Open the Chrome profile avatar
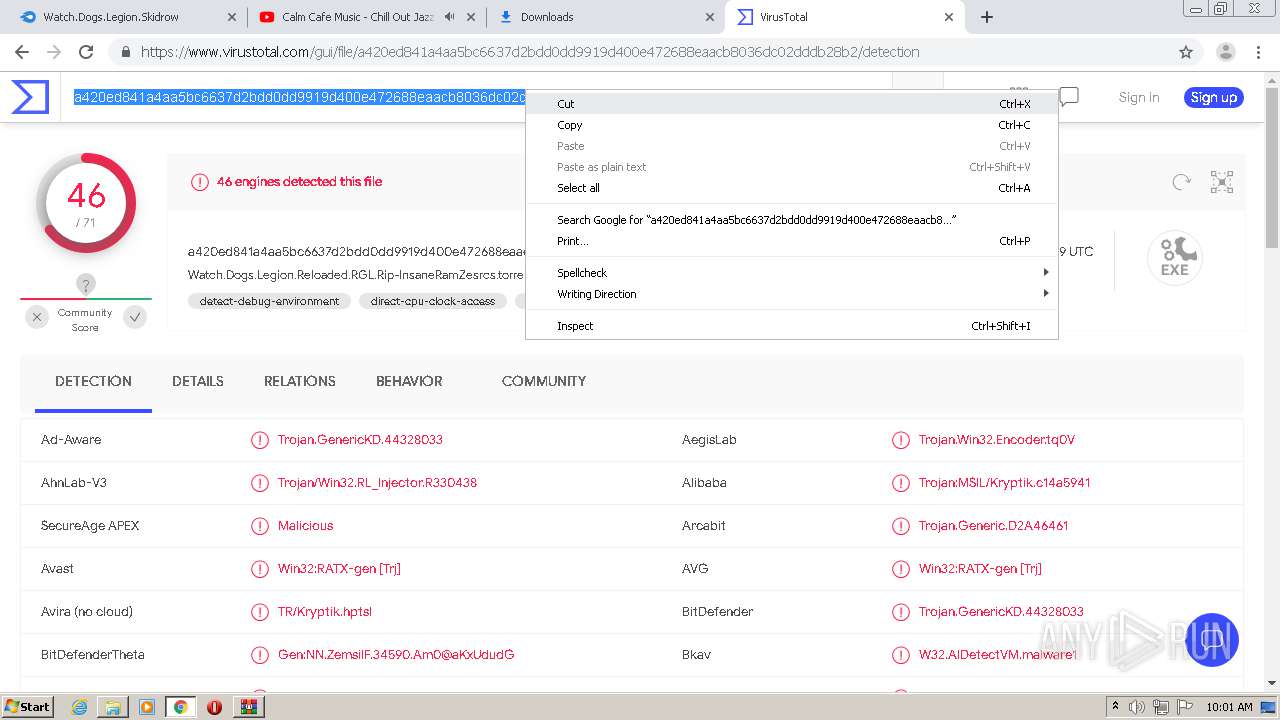This screenshot has height=720, width=1280. (1225, 52)
